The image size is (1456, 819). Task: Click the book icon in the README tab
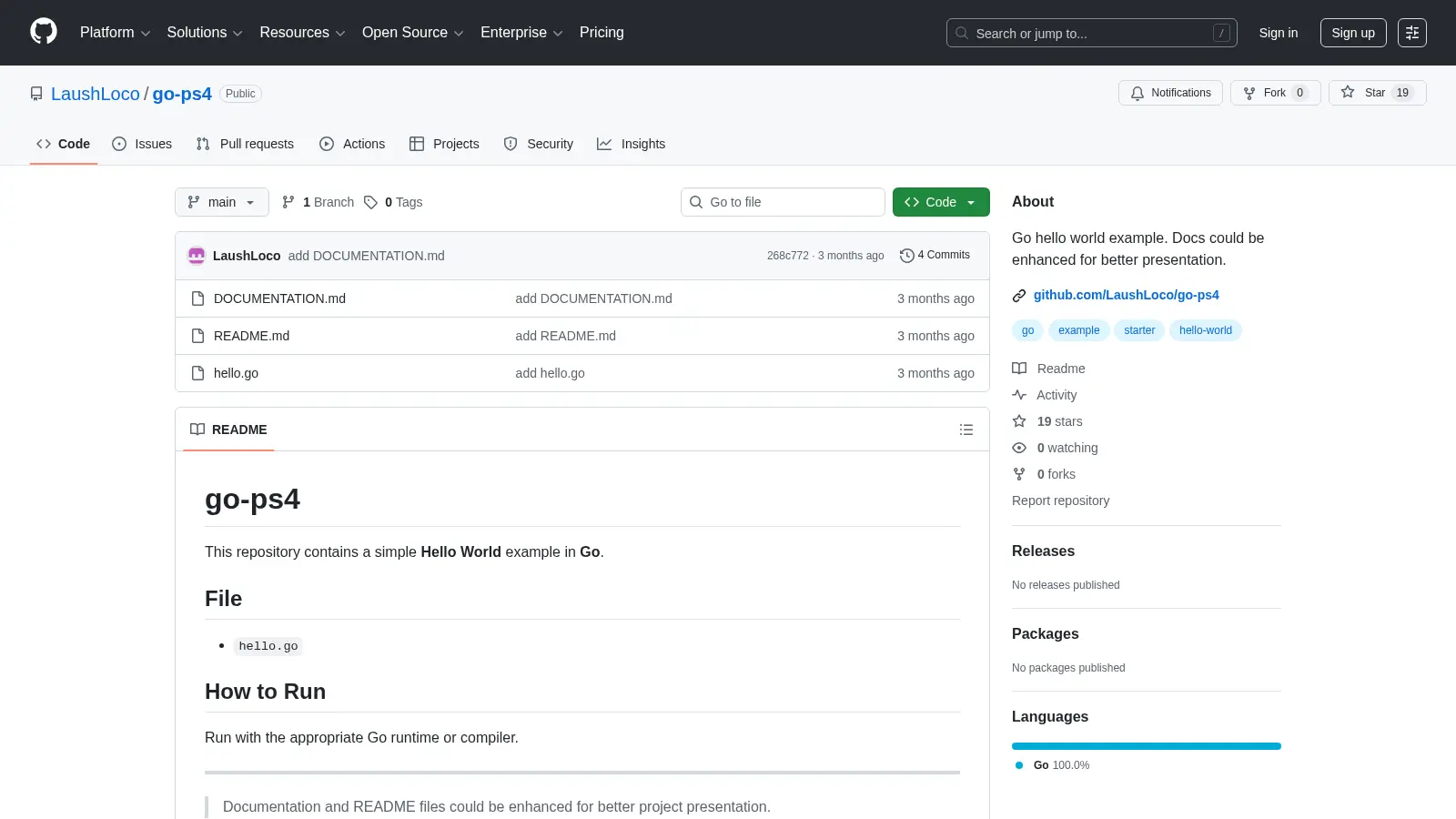pyautogui.click(x=197, y=430)
